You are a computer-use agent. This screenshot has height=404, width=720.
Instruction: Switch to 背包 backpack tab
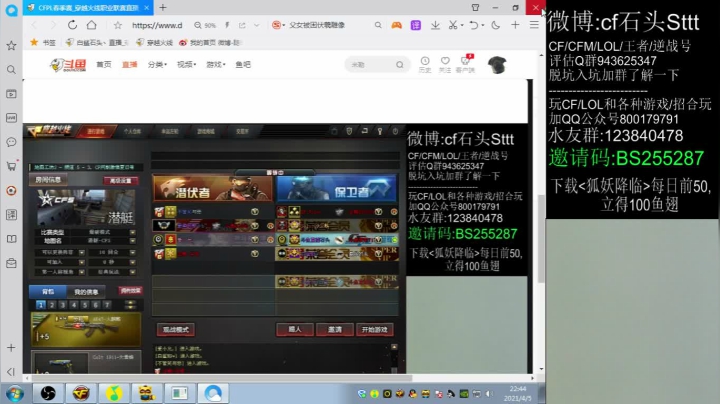coord(48,292)
